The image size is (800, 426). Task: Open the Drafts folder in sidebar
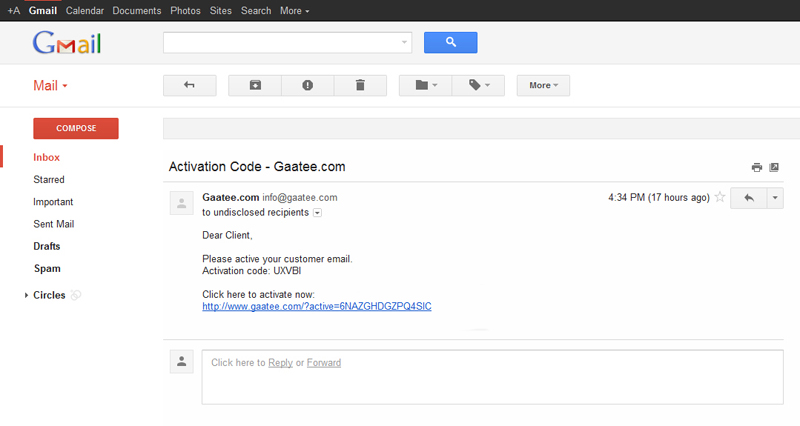[x=46, y=246]
